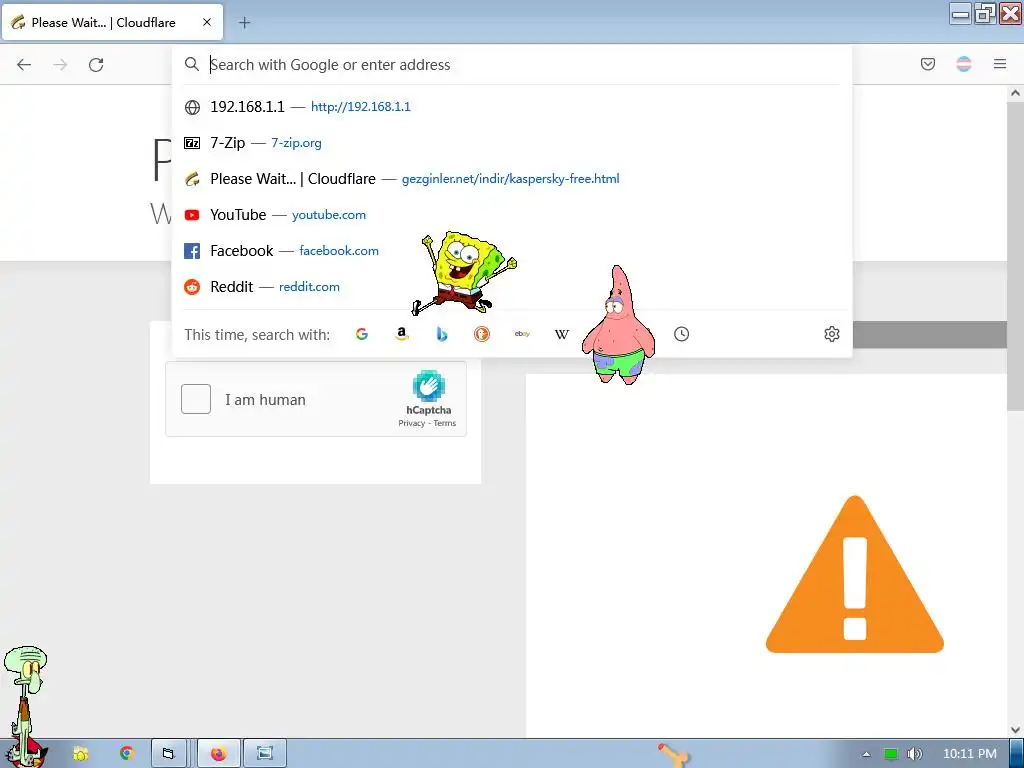Open the green network tray icon
Image resolution: width=1024 pixels, height=768 pixels.
click(891, 754)
